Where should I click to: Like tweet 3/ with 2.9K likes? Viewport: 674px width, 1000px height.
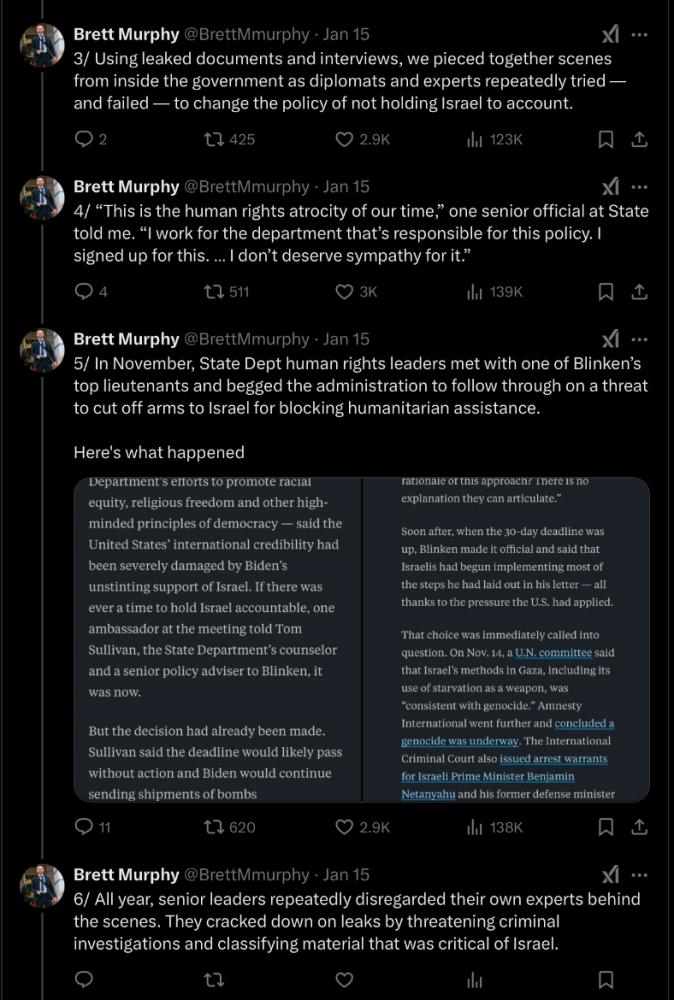[x=344, y=140]
